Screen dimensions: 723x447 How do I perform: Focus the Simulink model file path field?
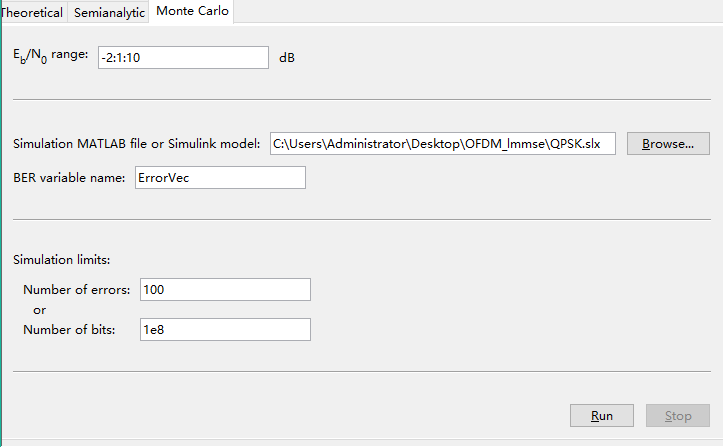pos(443,144)
